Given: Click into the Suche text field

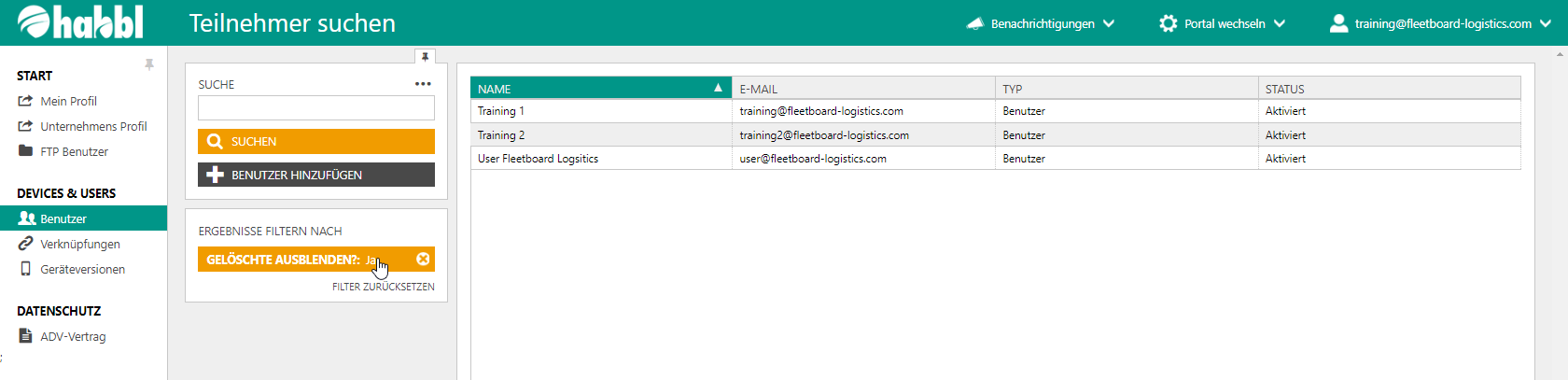Looking at the screenshot, I should point(315,108).
